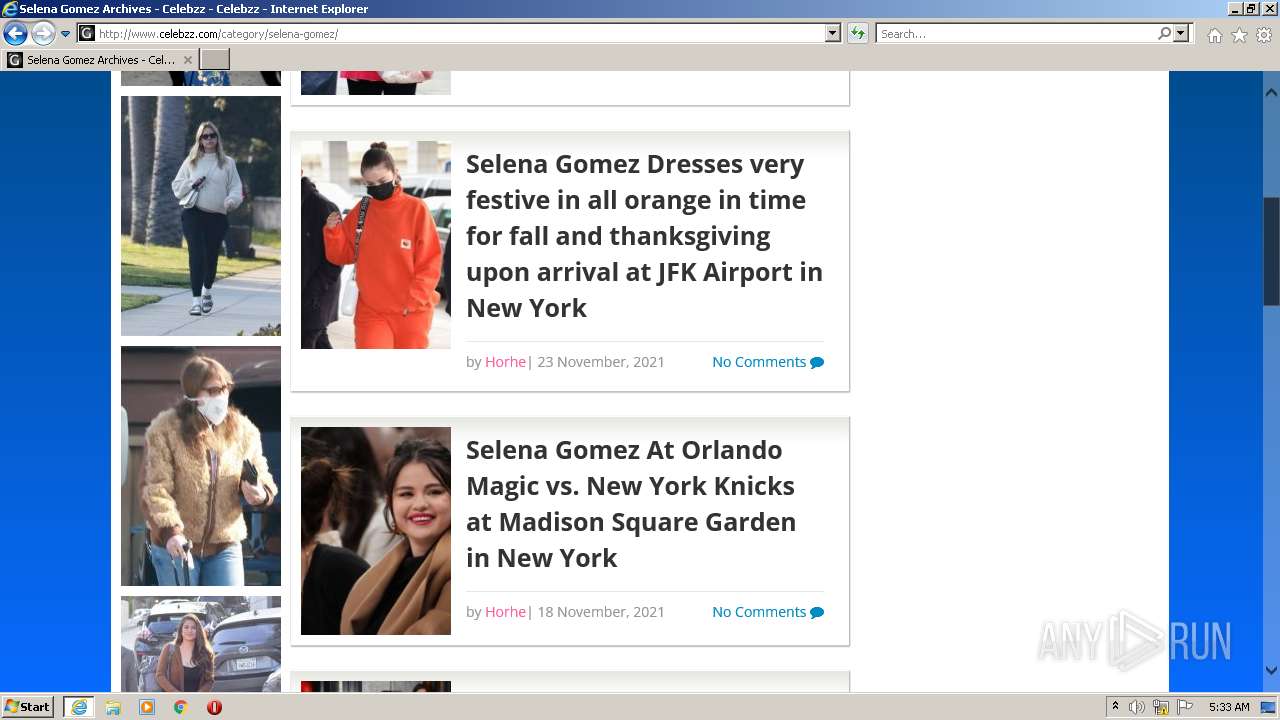Click the '18 November, 2021' date text
The image size is (1280, 720).
tap(601, 612)
